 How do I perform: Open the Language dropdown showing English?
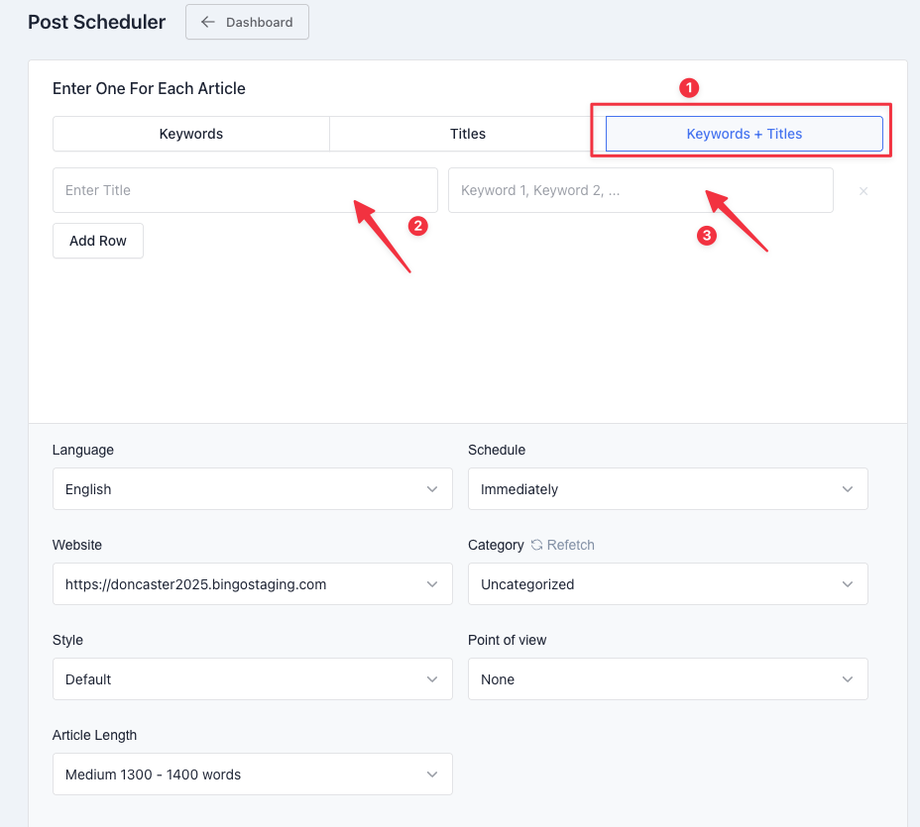click(252, 489)
